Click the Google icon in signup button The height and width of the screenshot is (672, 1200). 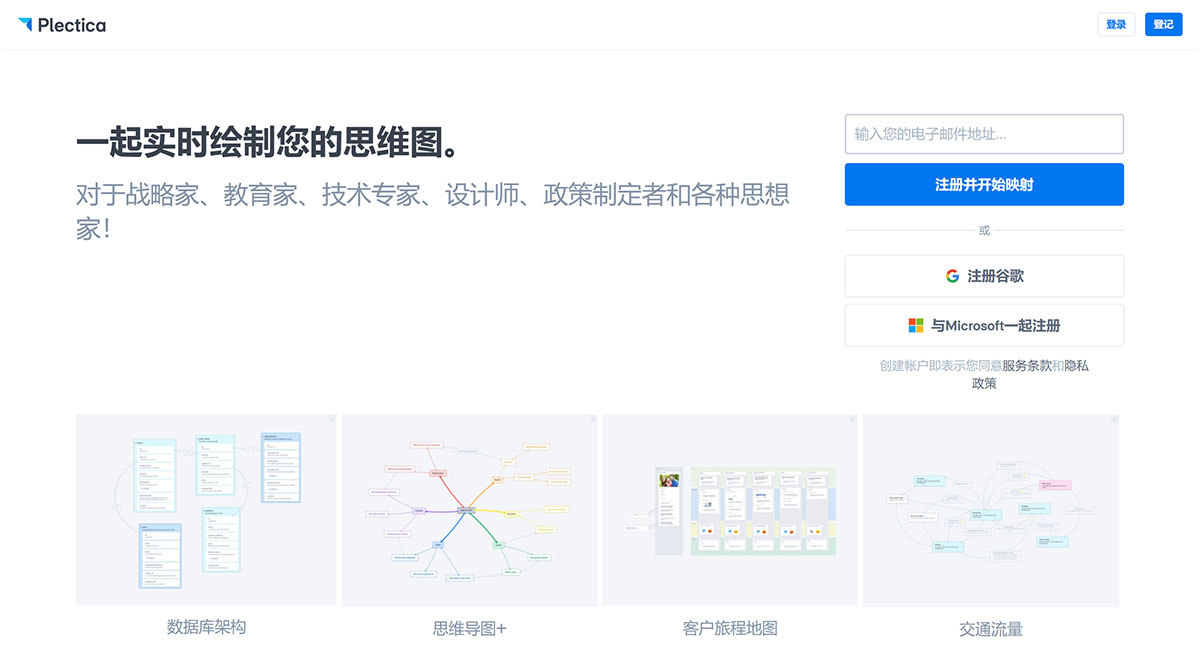pos(951,275)
